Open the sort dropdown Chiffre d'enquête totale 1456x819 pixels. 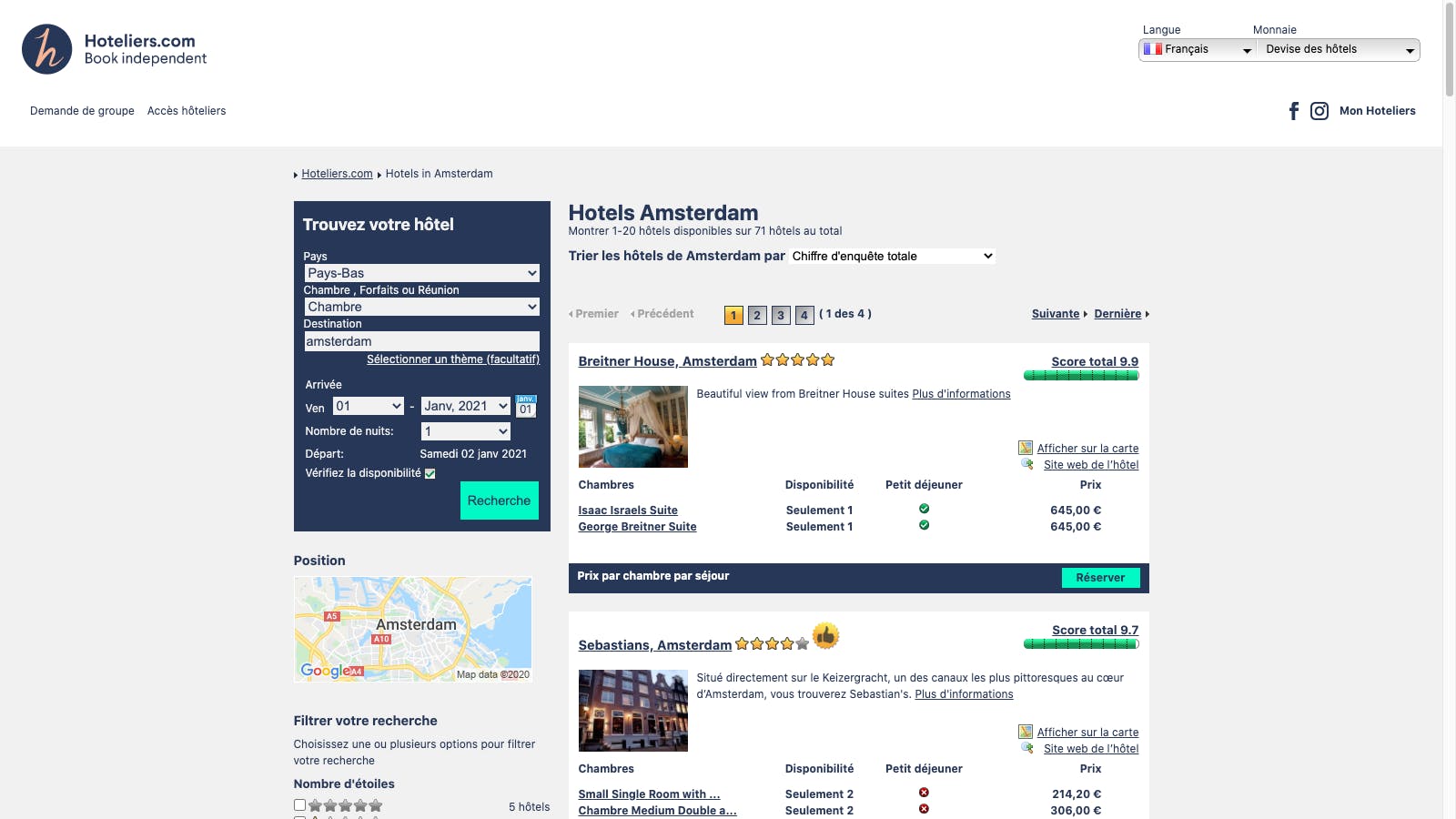point(893,256)
